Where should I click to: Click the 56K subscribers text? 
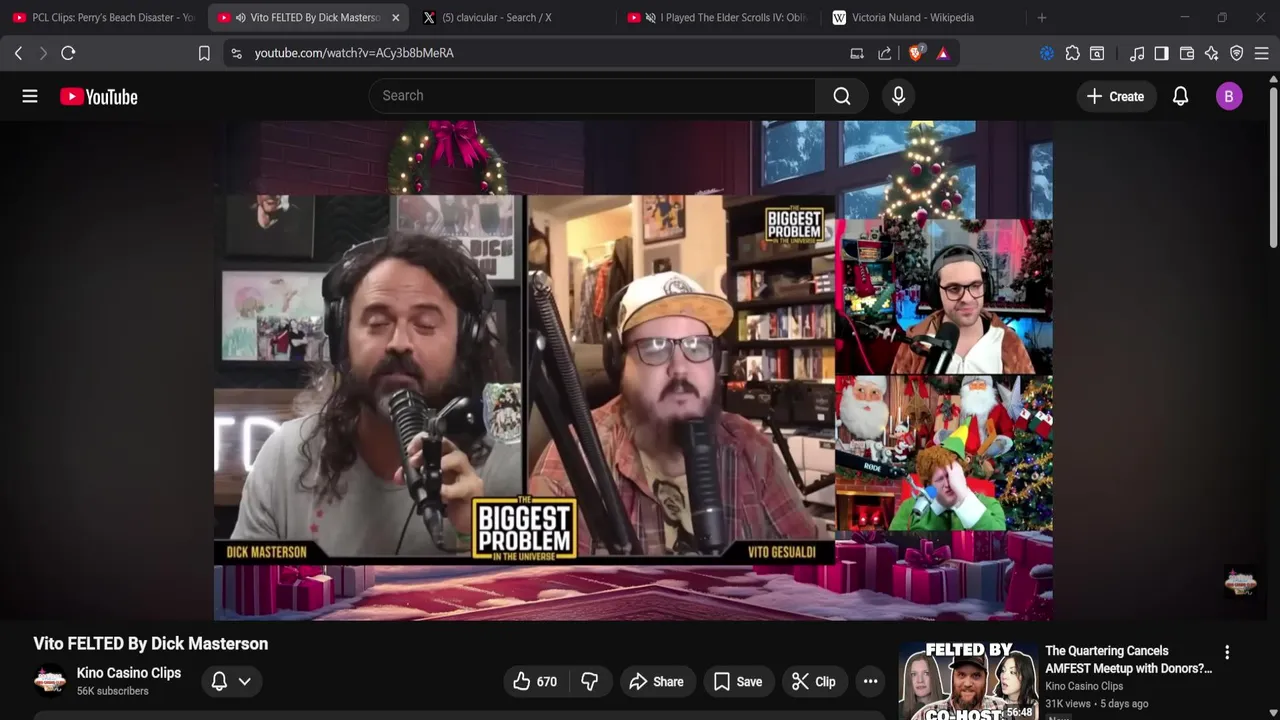point(113,691)
